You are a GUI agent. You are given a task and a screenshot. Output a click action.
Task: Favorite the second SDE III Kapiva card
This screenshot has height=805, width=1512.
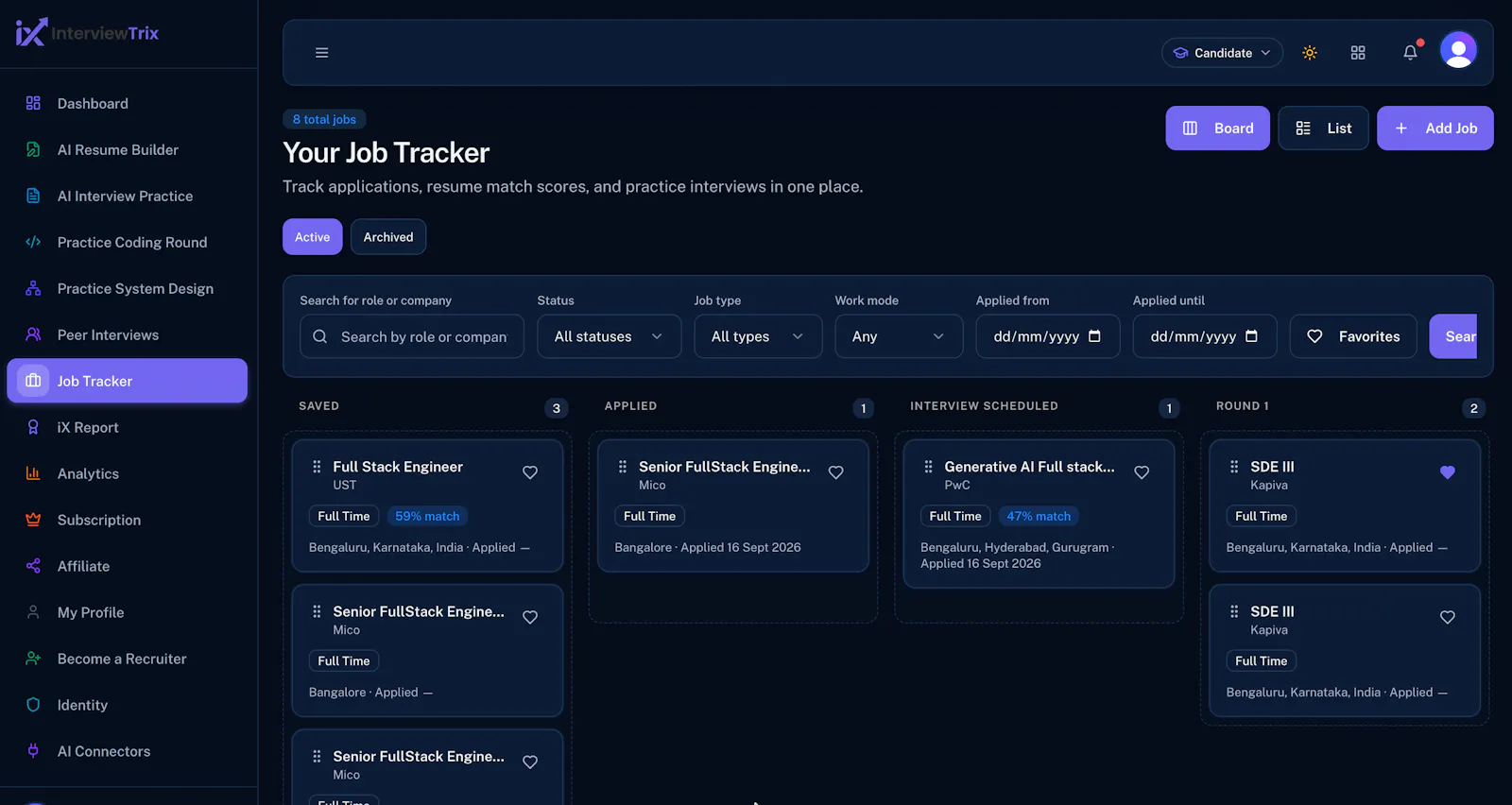pyautogui.click(x=1448, y=617)
